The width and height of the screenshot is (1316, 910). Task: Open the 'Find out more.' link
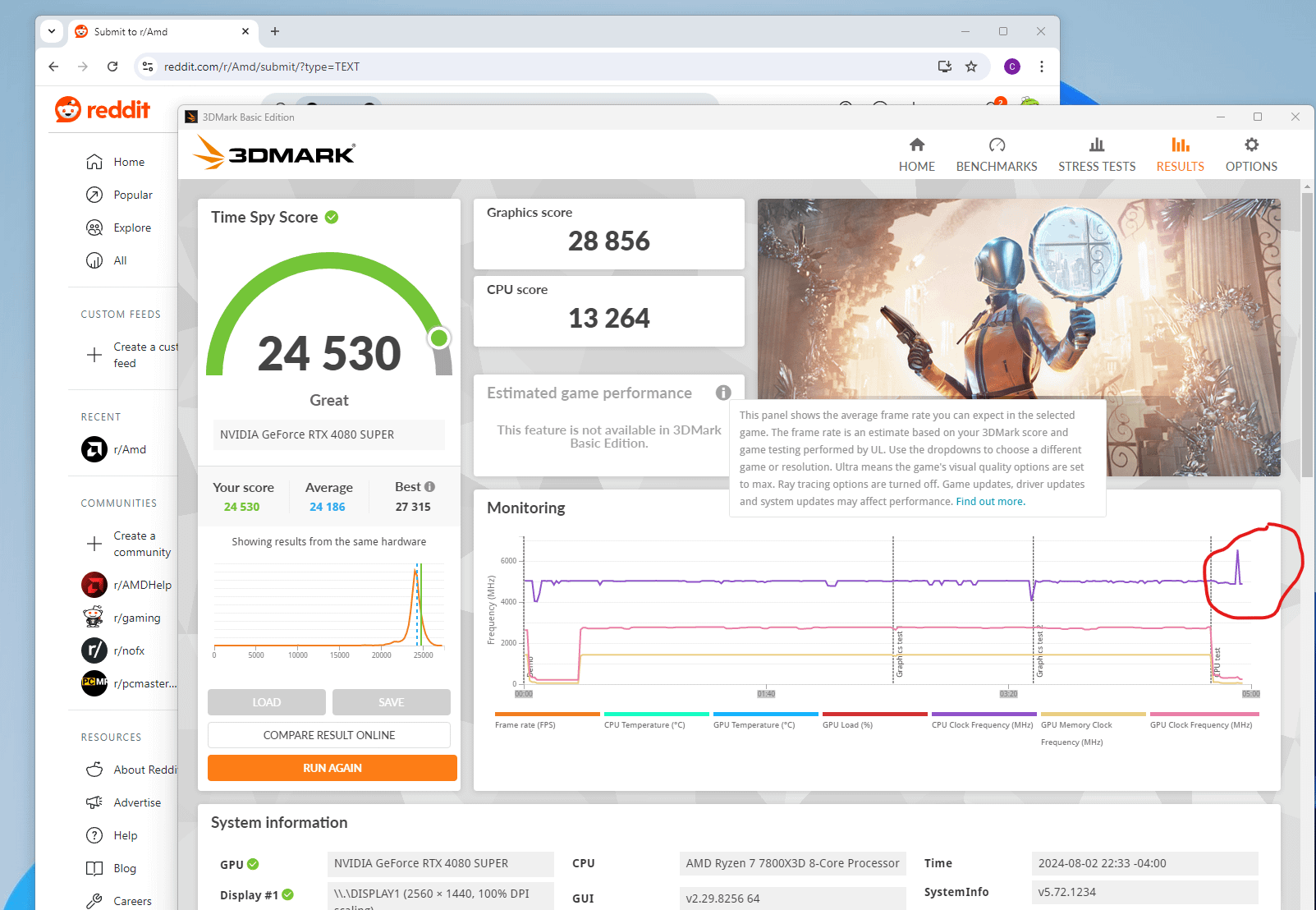[991, 502]
